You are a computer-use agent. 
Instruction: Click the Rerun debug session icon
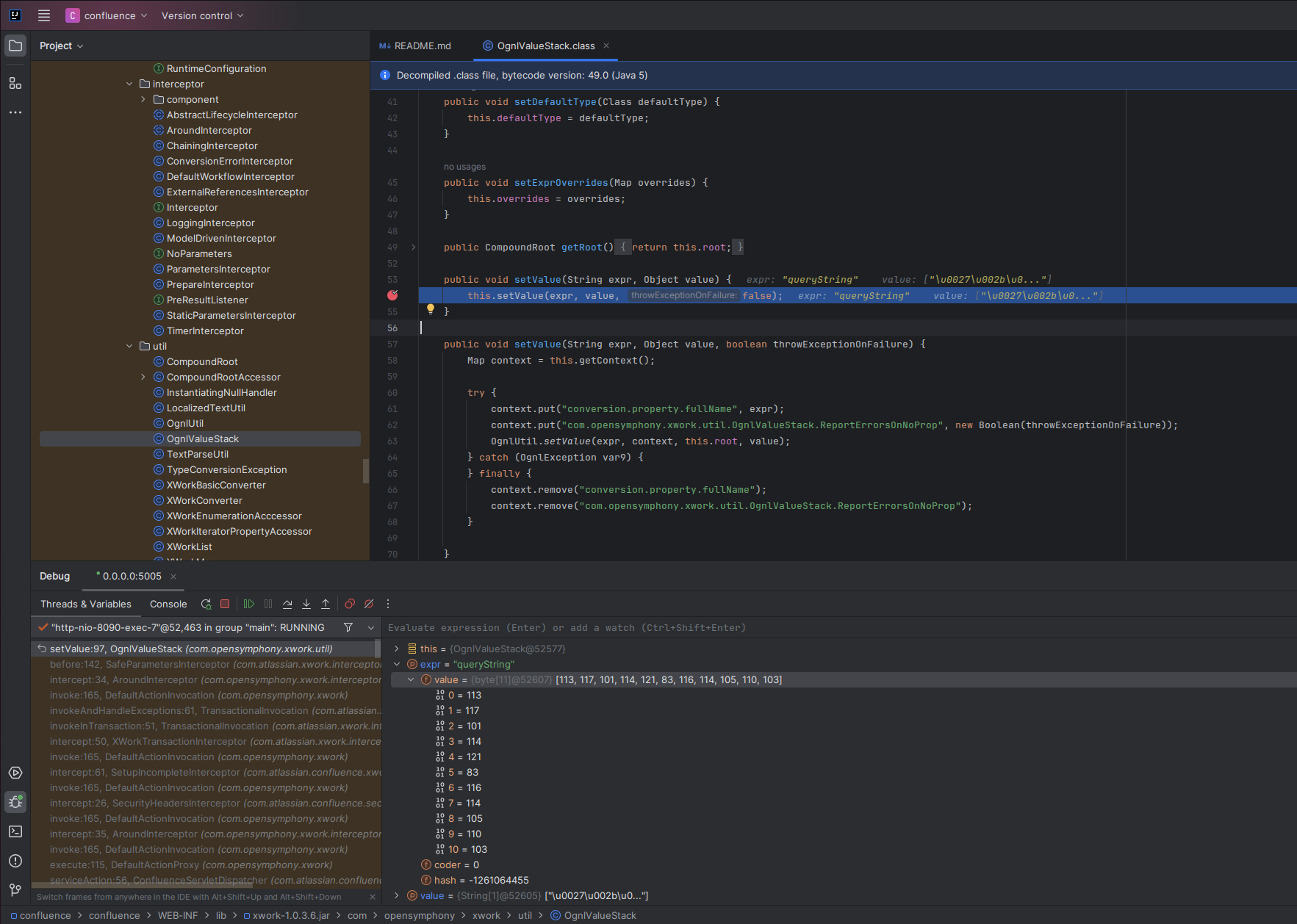tap(206, 604)
